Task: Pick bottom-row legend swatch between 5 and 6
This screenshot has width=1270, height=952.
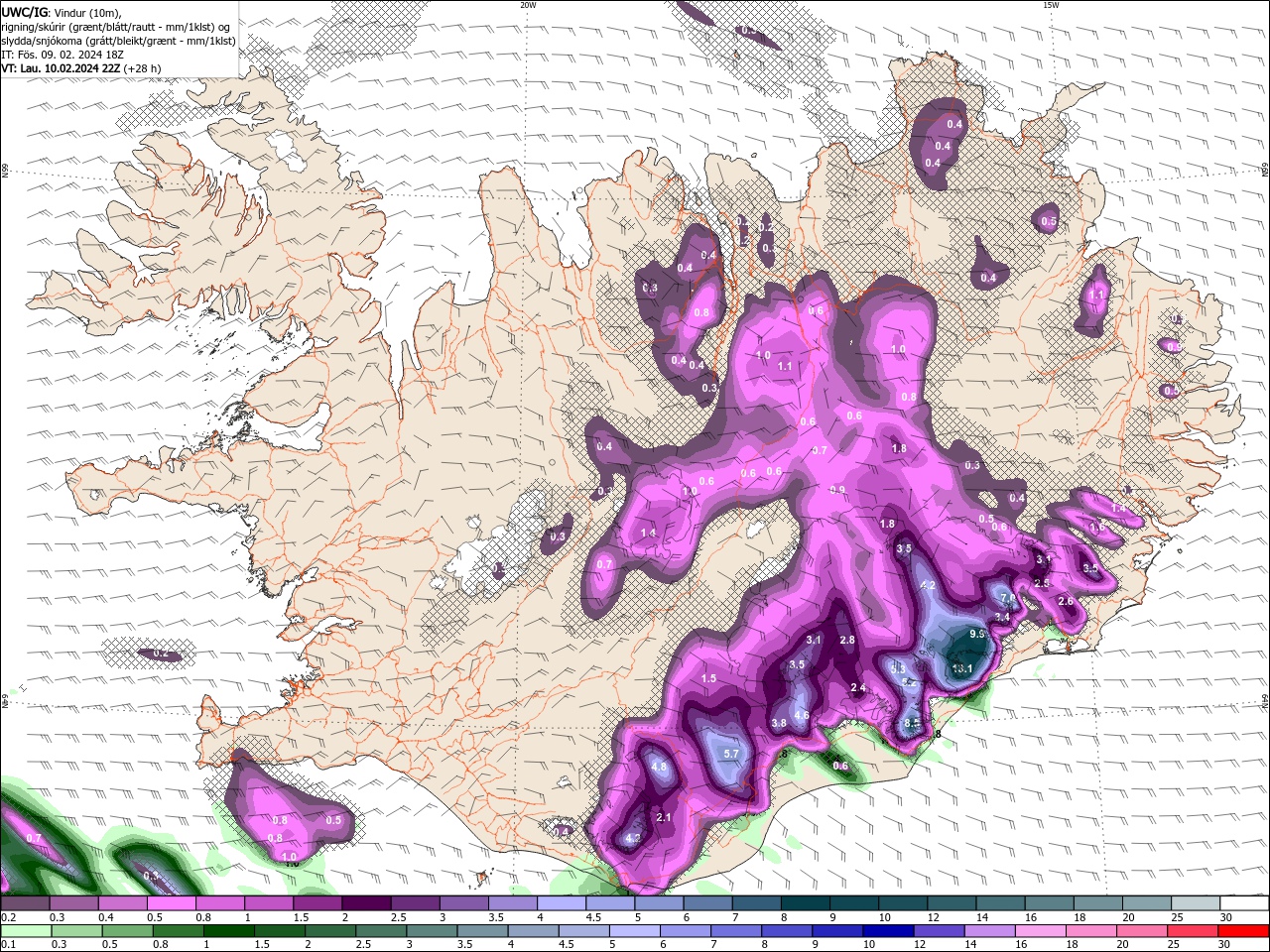Action: [635, 931]
